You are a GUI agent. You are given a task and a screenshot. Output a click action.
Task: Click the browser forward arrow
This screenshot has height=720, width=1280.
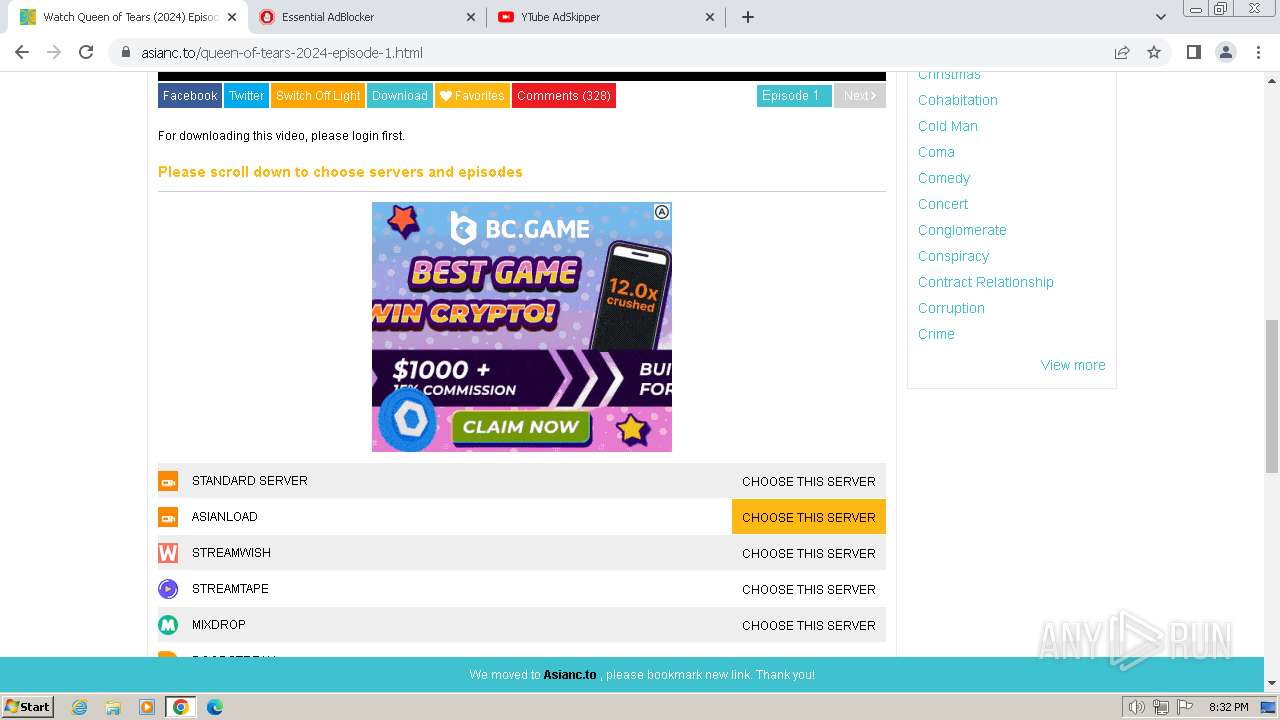point(54,52)
